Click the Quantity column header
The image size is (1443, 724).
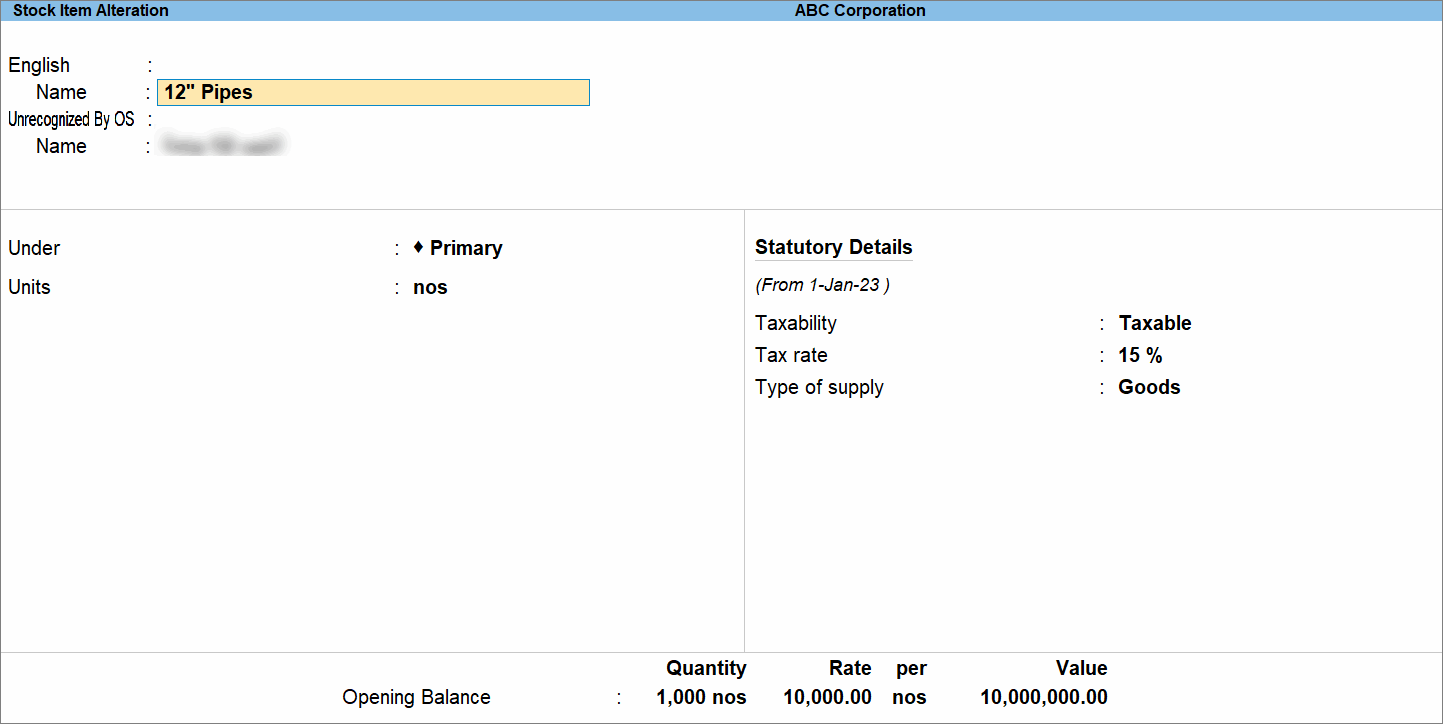point(706,668)
